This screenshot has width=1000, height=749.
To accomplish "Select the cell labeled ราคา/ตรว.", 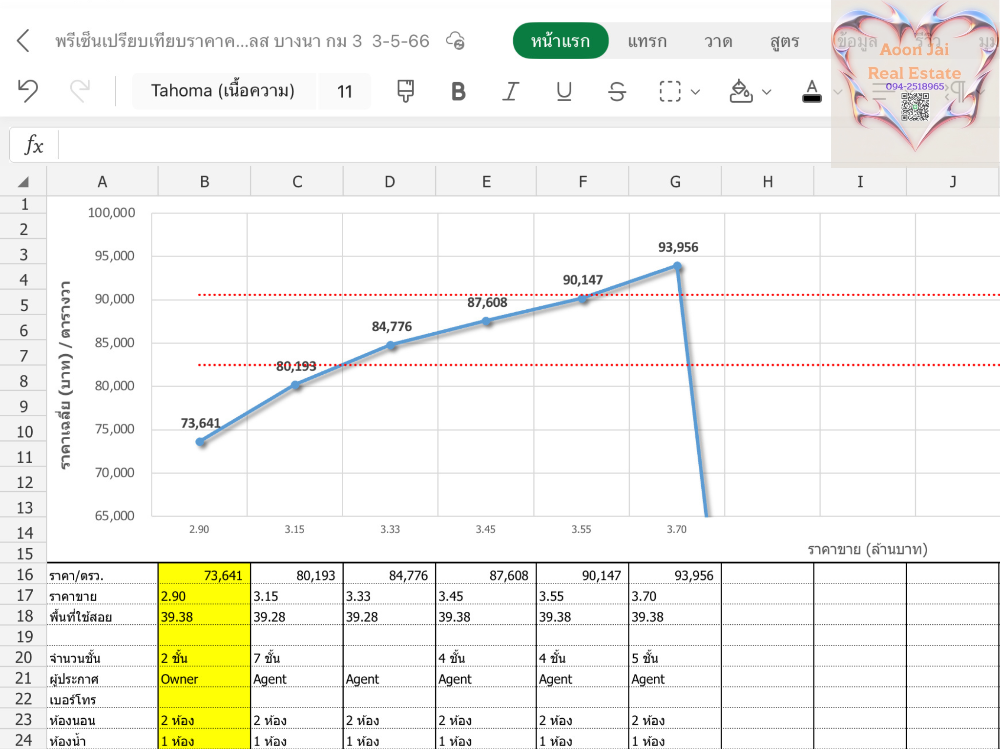I will [102, 575].
